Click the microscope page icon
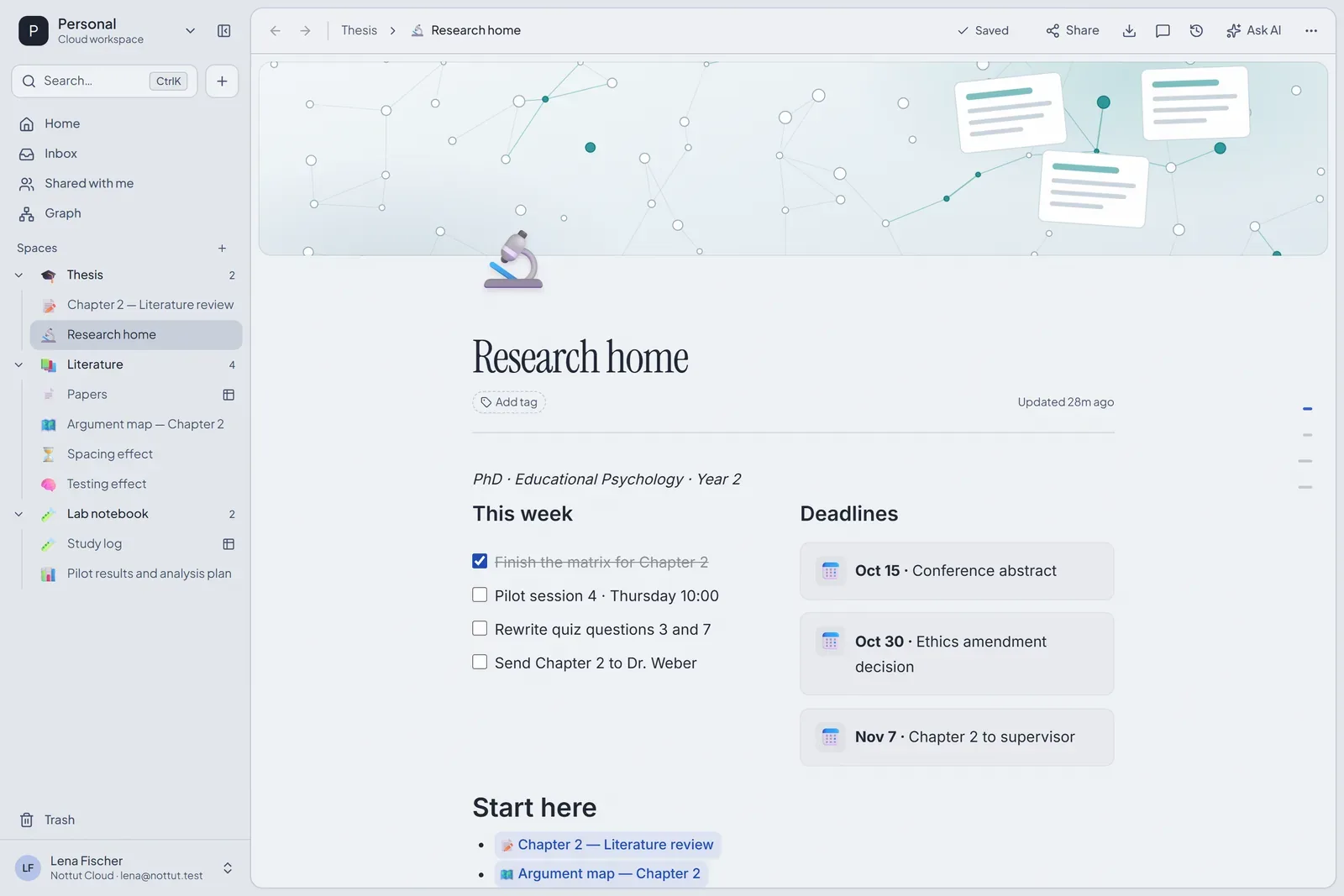 (x=513, y=260)
